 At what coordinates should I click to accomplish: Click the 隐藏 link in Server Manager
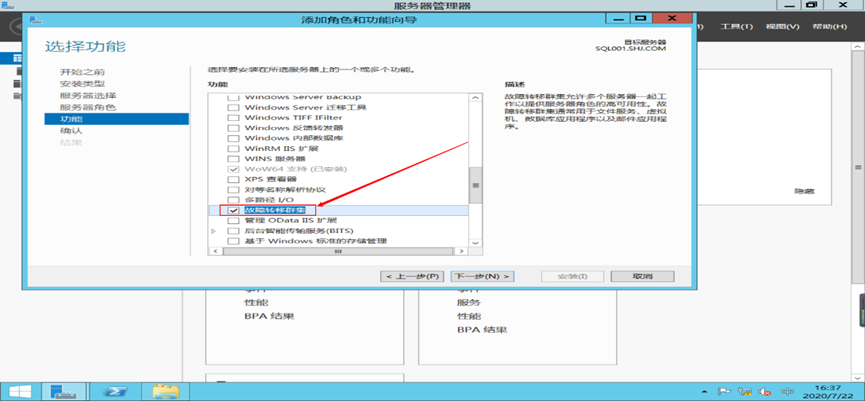pos(804,191)
